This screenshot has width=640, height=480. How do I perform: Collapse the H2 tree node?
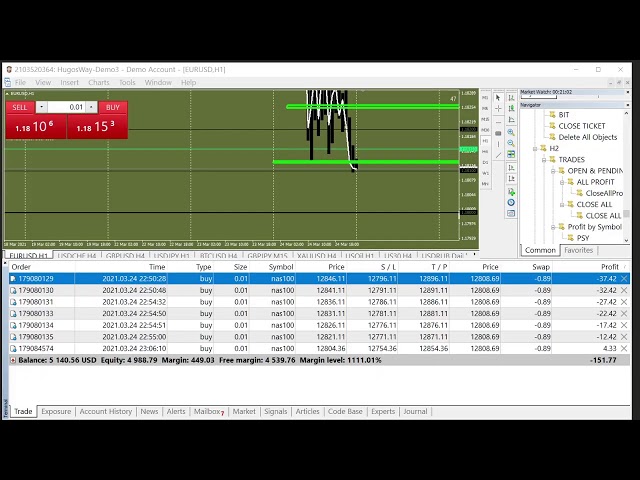[x=534, y=148]
